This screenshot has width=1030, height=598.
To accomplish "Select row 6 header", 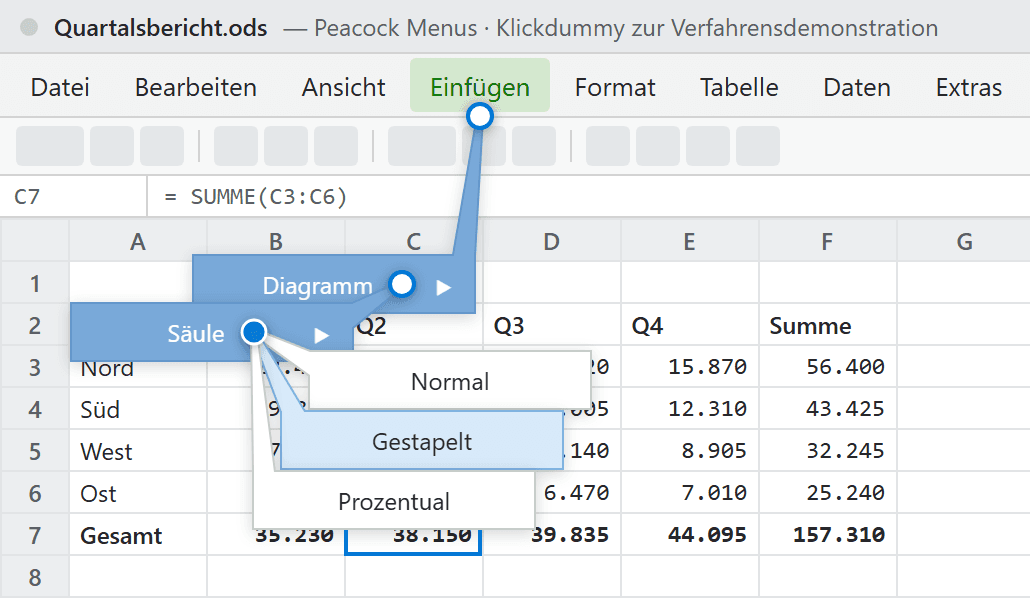I will [x=35, y=494].
